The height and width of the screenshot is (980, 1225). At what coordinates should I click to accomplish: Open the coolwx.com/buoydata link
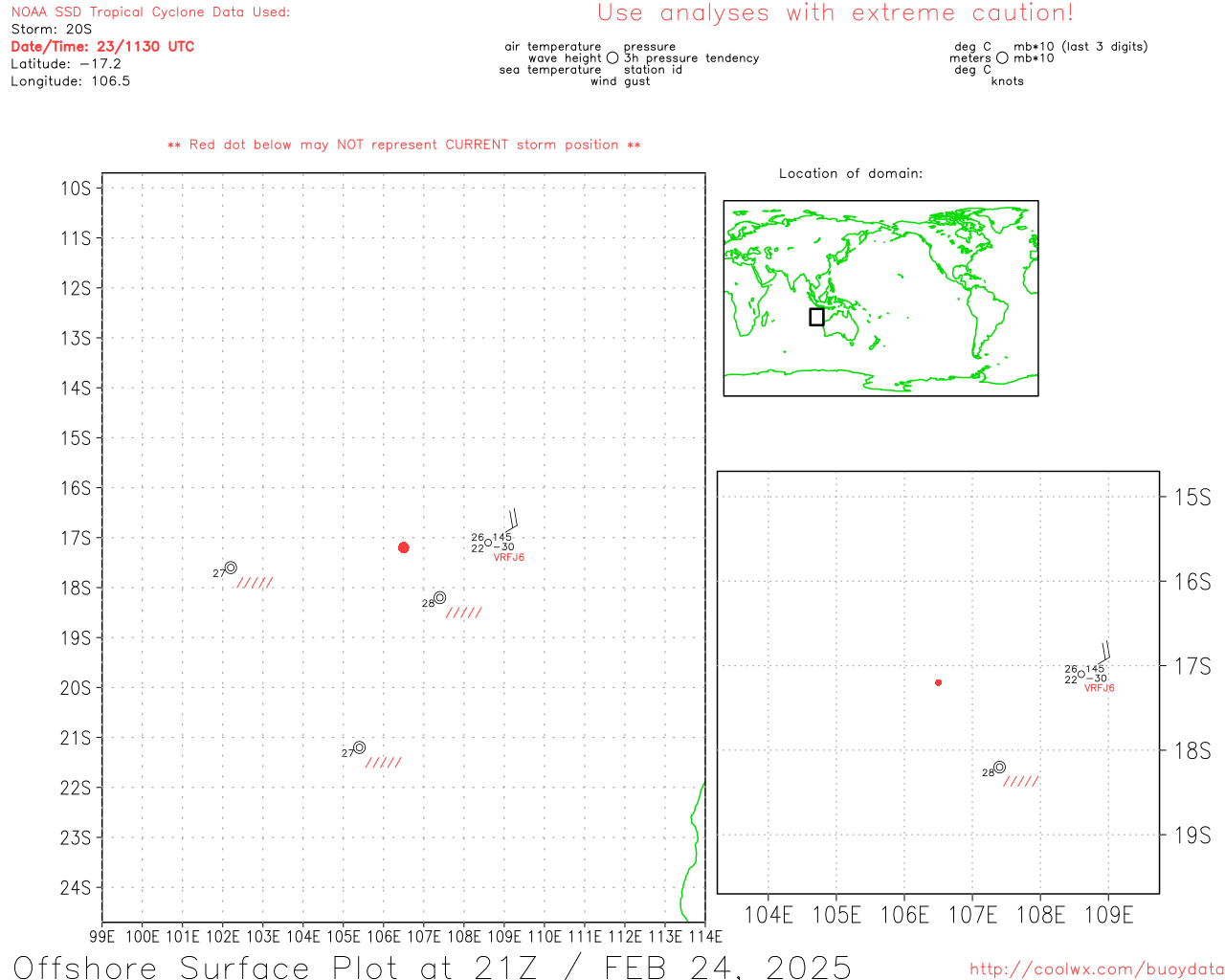point(1097,969)
